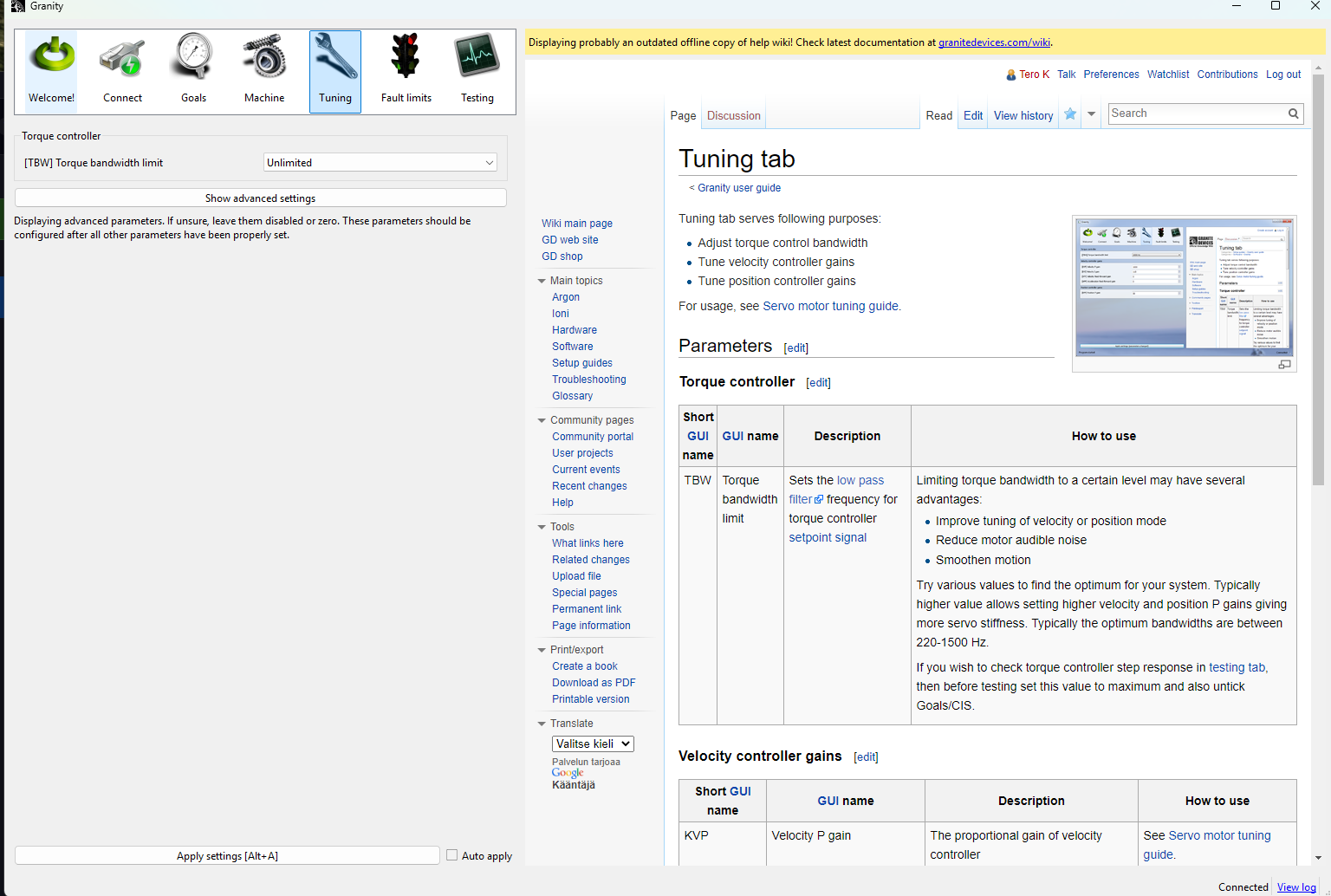Open the Goals gauge icon tab
The image size is (1331, 896).
(193, 72)
